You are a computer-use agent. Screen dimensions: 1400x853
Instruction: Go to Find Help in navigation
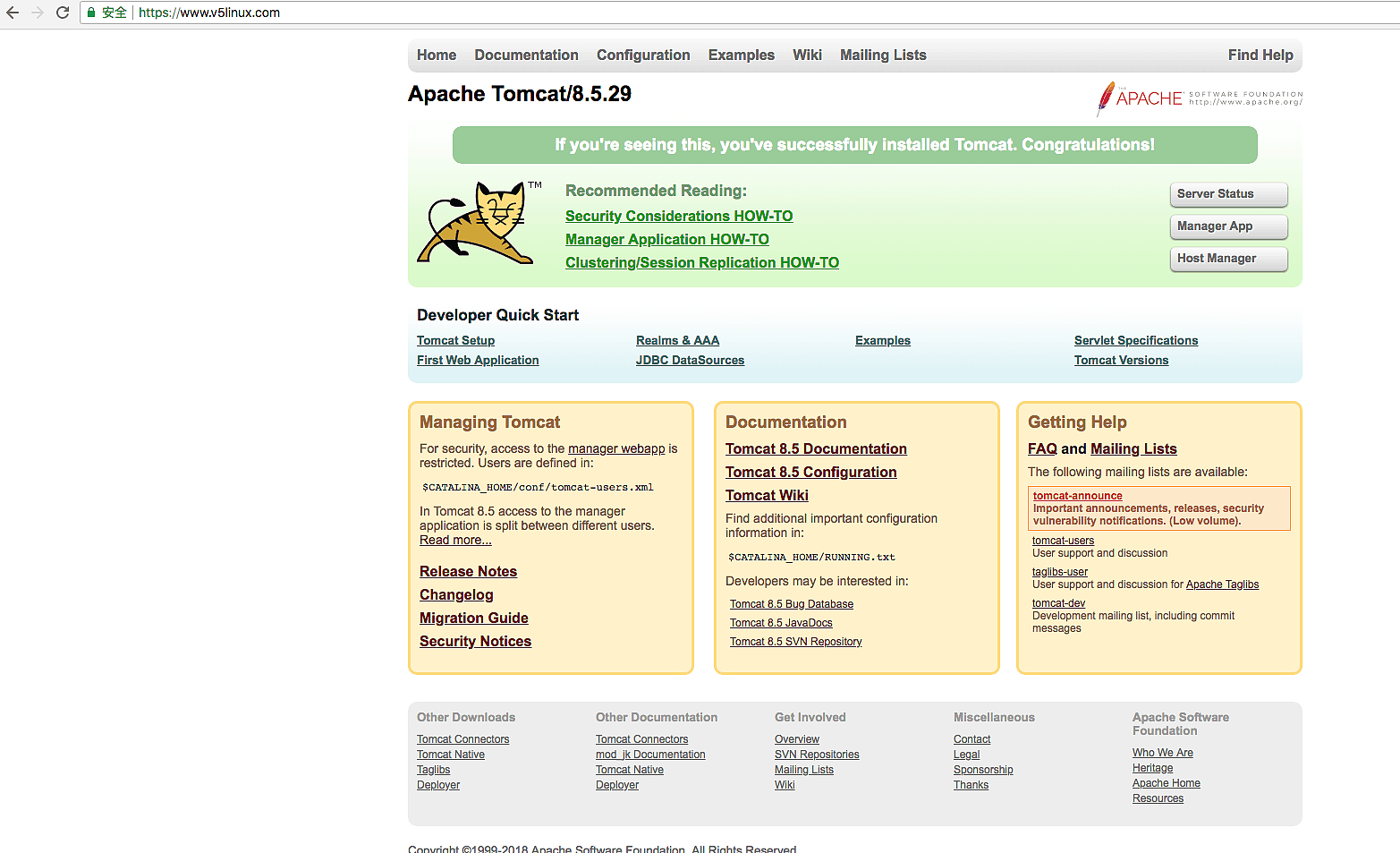tap(1260, 55)
